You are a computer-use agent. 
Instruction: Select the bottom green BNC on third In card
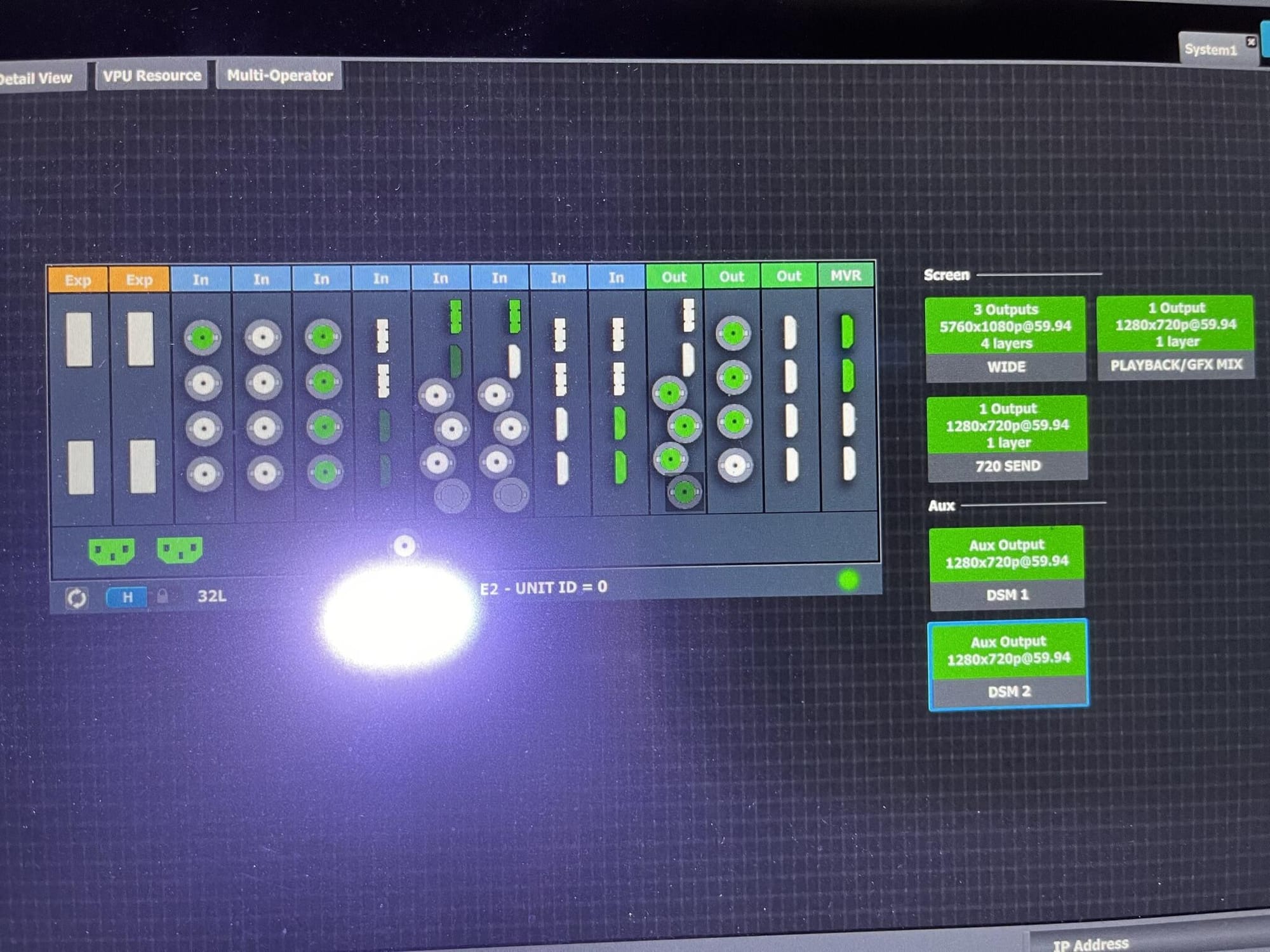325,472
